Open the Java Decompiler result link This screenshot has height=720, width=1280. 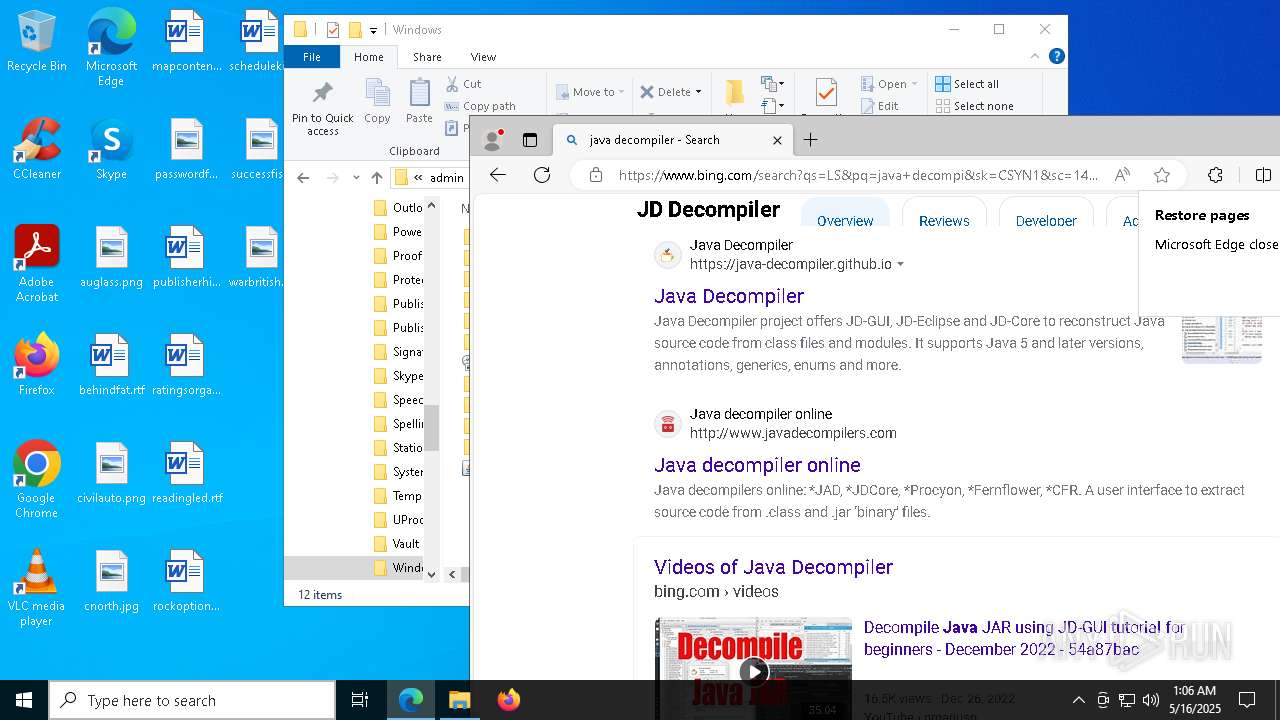[x=729, y=296]
